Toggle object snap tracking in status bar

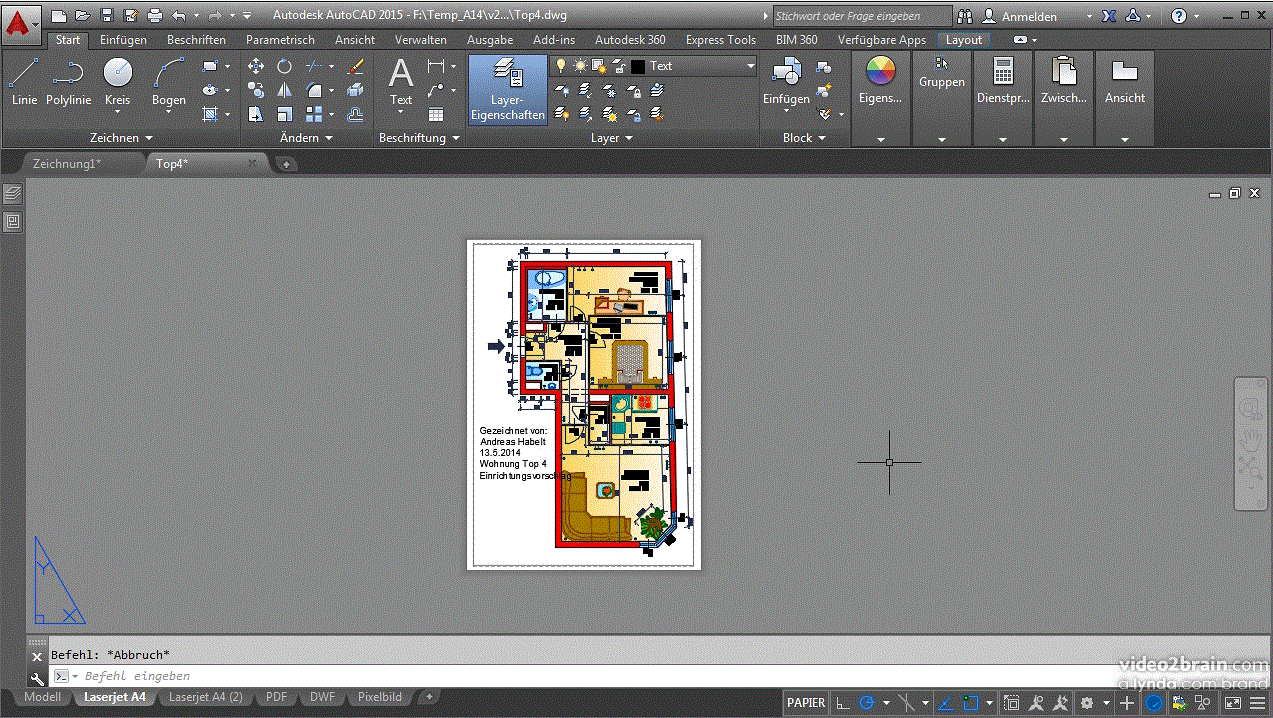click(943, 703)
